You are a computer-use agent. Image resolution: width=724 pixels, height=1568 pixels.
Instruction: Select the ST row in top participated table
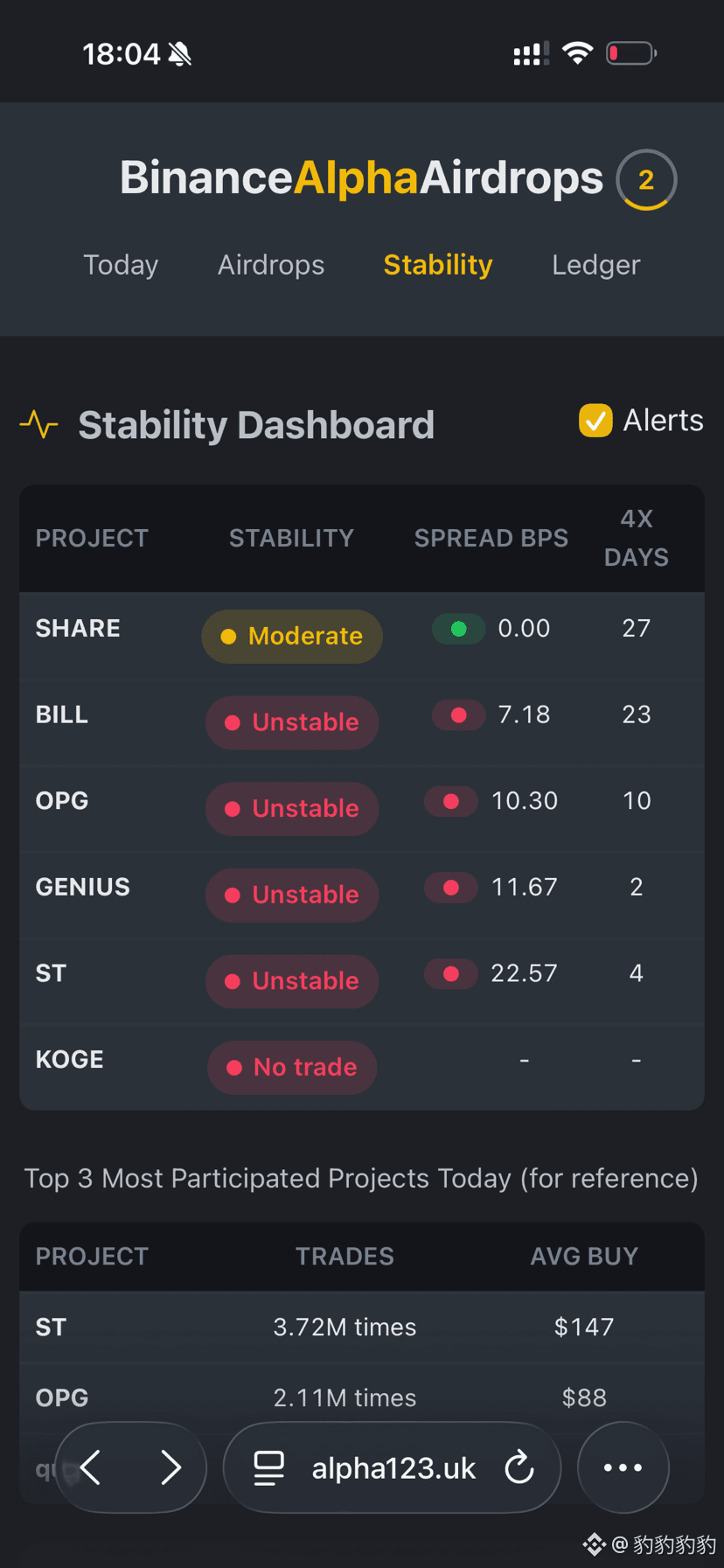[x=362, y=1328]
